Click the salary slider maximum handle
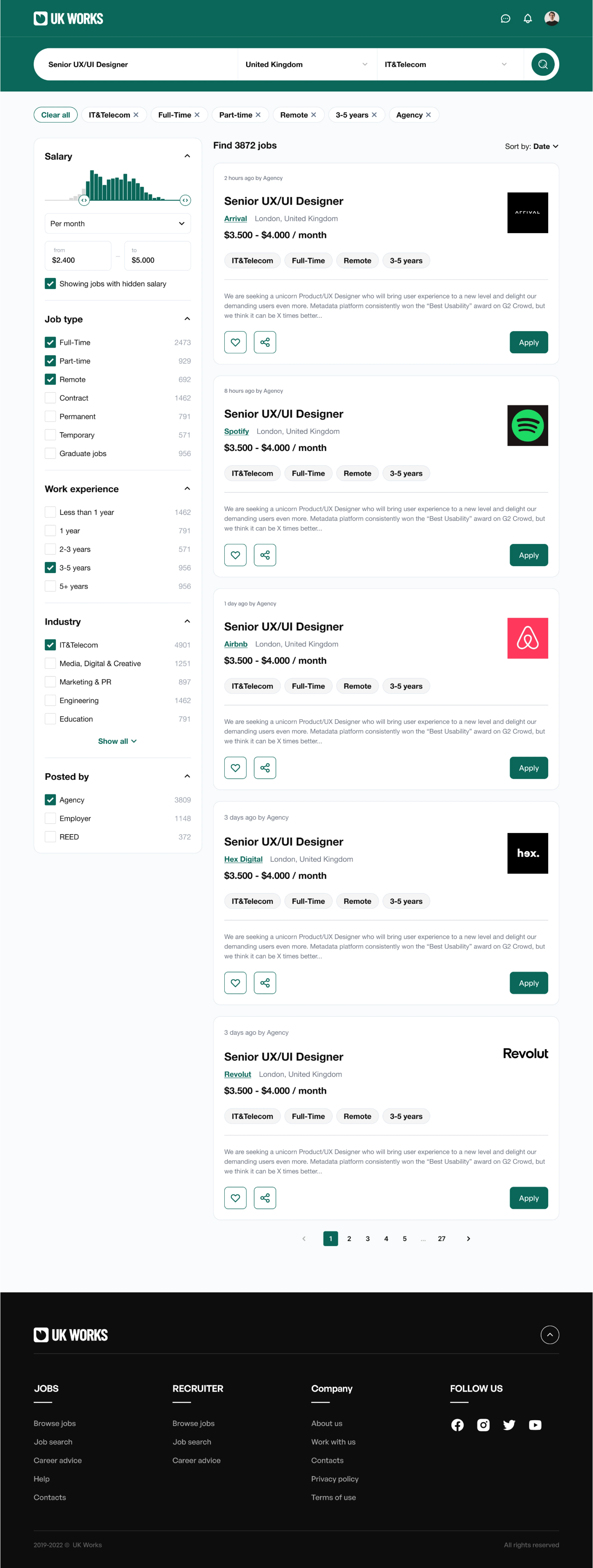Screen dimensions: 593x1568 [186, 200]
